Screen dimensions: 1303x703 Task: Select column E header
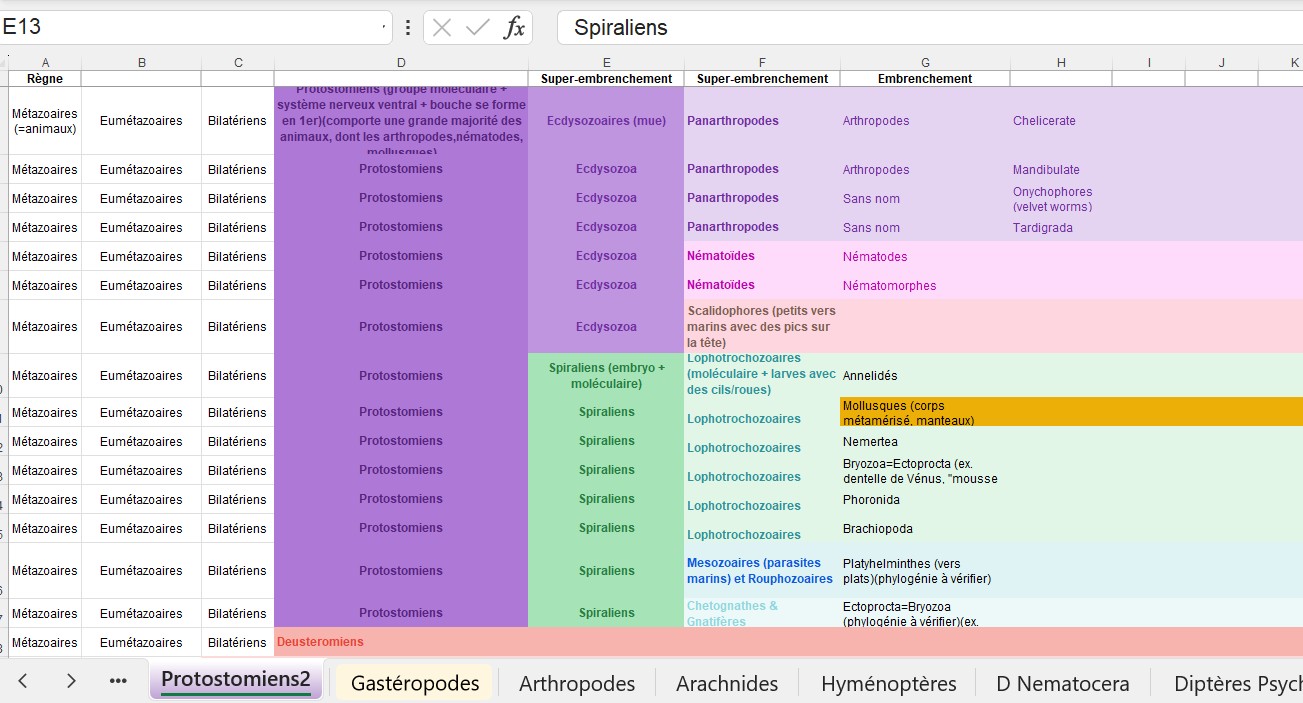pyautogui.click(x=606, y=63)
